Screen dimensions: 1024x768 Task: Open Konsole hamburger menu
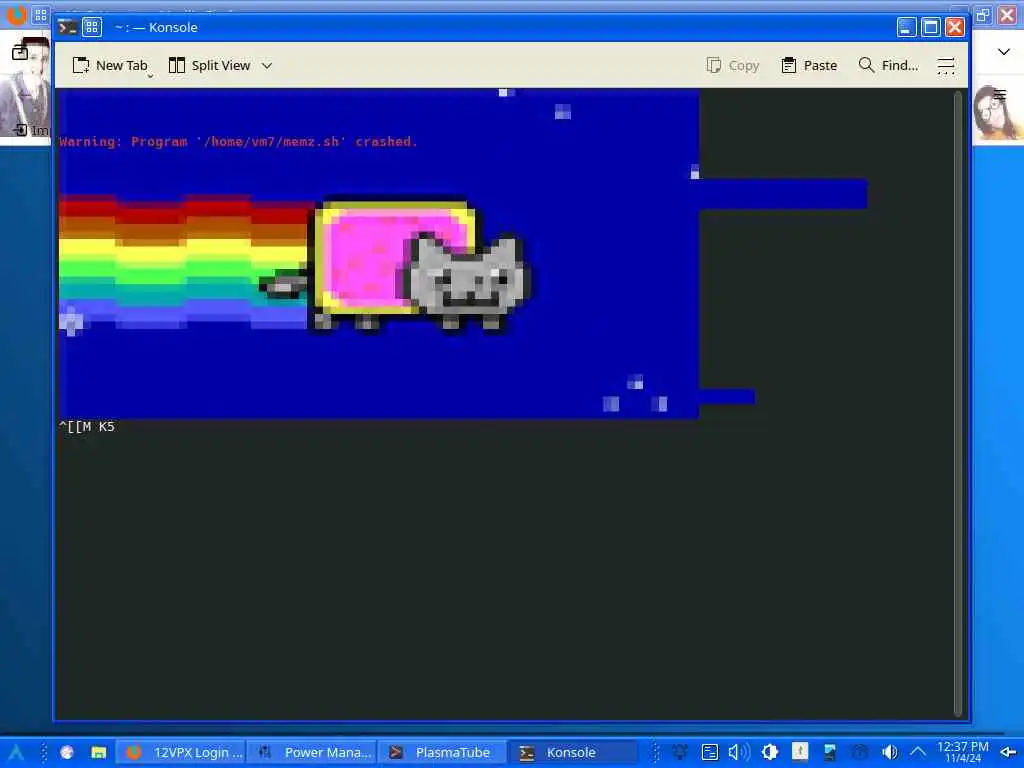pos(946,65)
